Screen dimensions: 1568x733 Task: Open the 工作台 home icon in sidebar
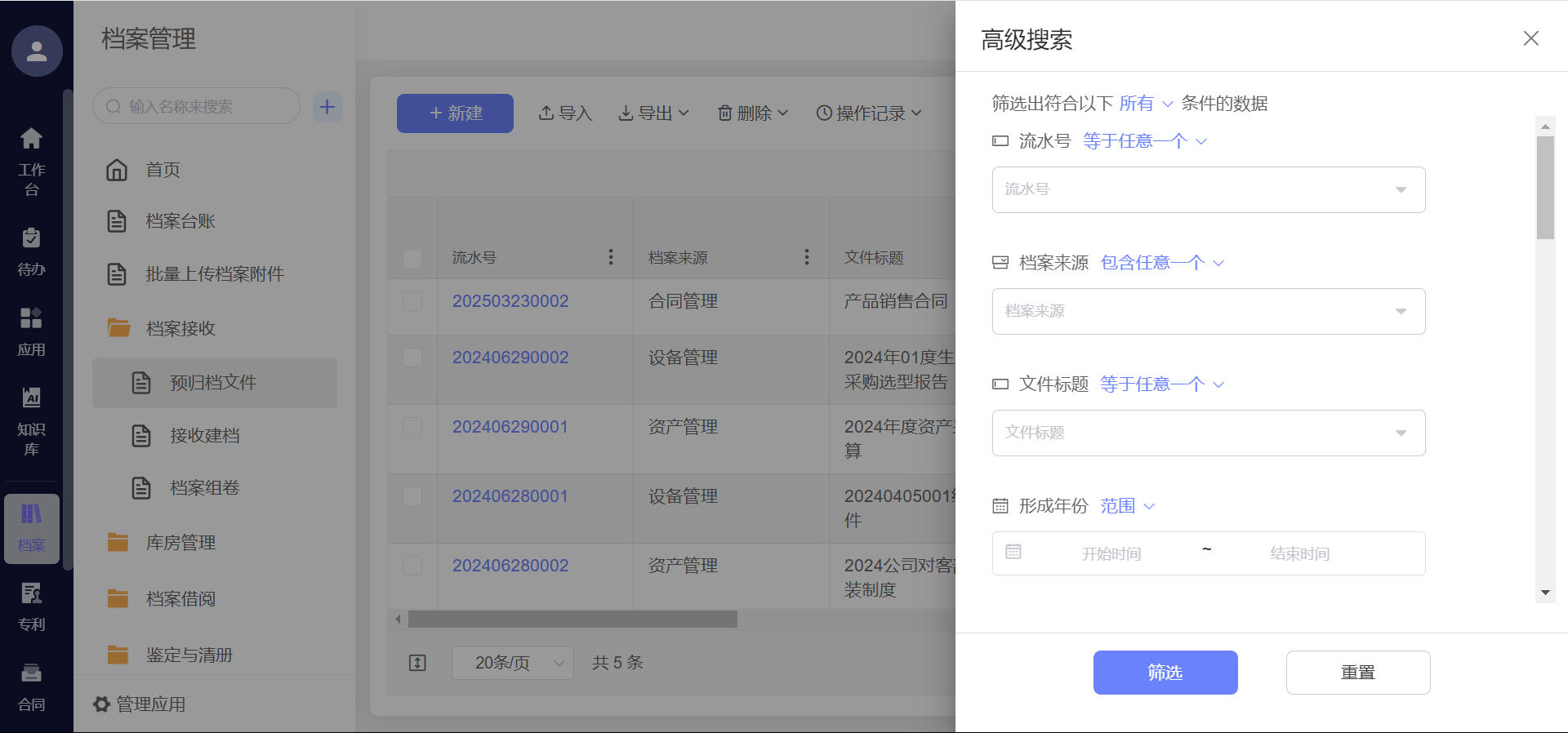pos(31,139)
